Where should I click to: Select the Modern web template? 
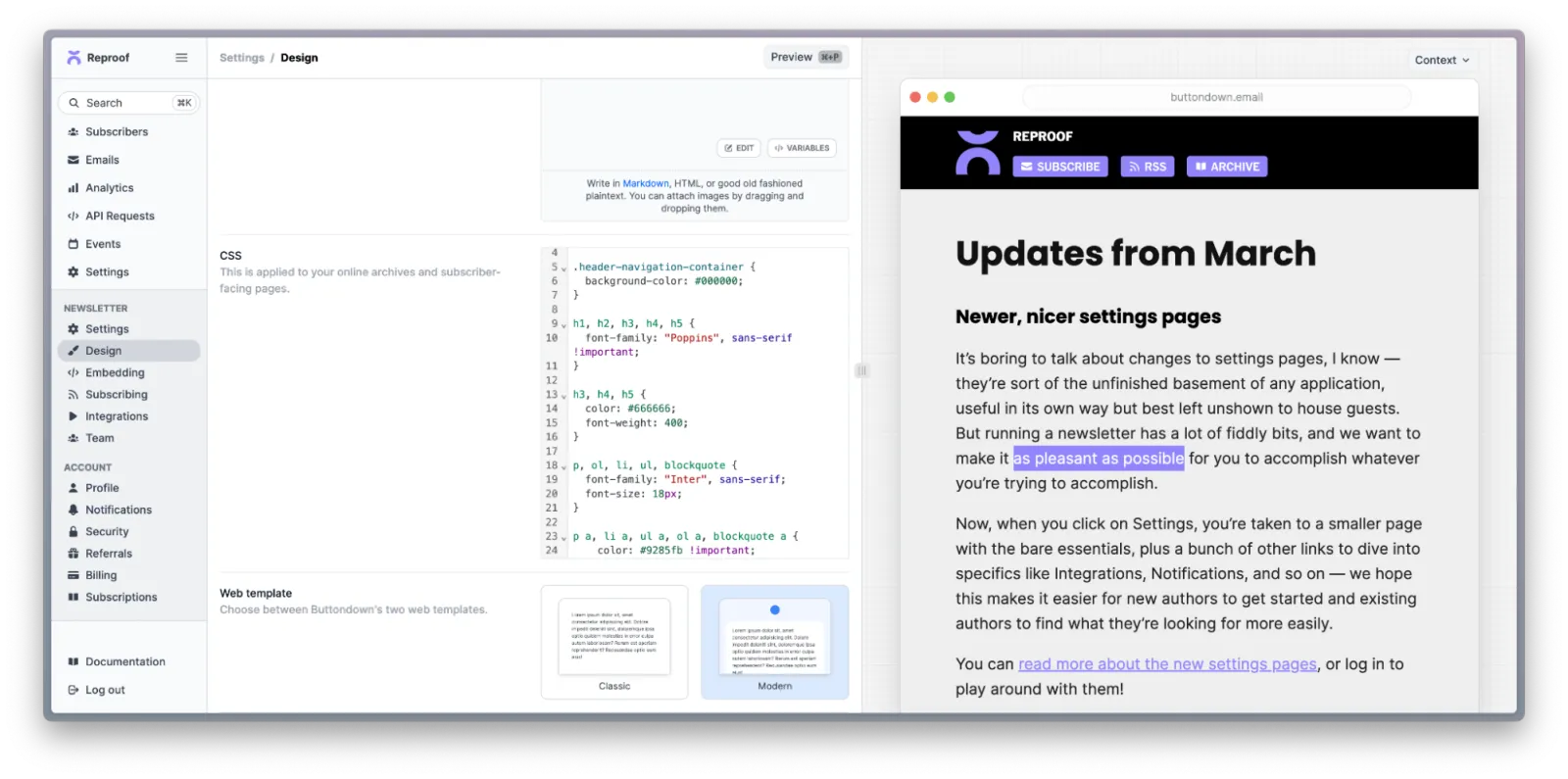point(774,642)
